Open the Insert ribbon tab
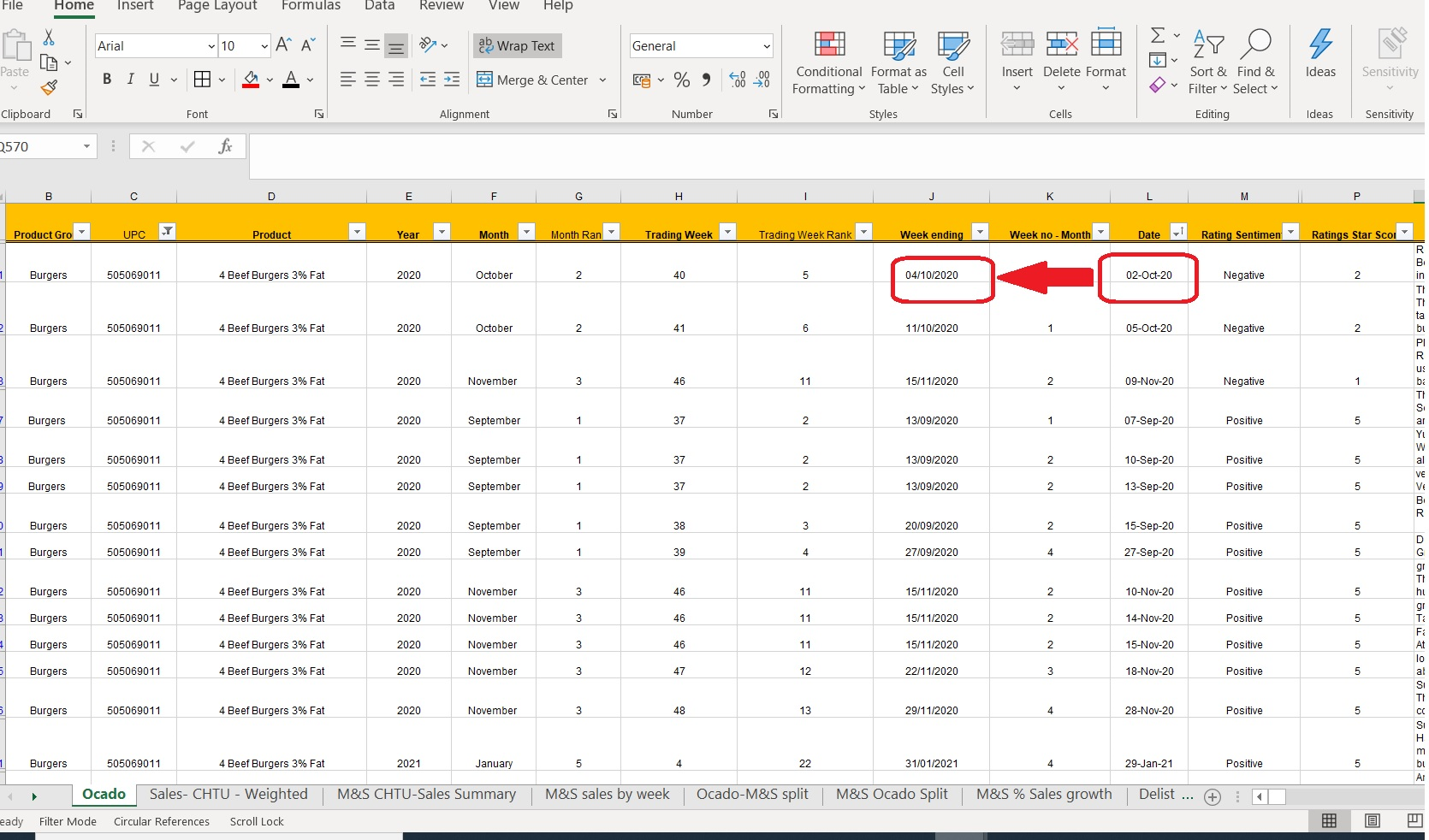The height and width of the screenshot is (840, 1429). (x=135, y=6)
